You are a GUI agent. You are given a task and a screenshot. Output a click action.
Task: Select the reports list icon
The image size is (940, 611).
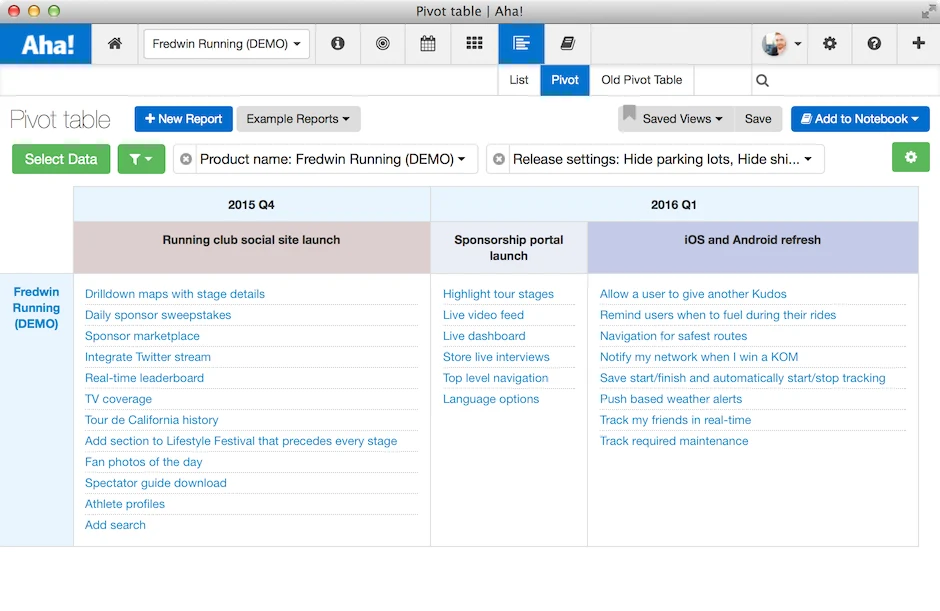[x=521, y=43]
